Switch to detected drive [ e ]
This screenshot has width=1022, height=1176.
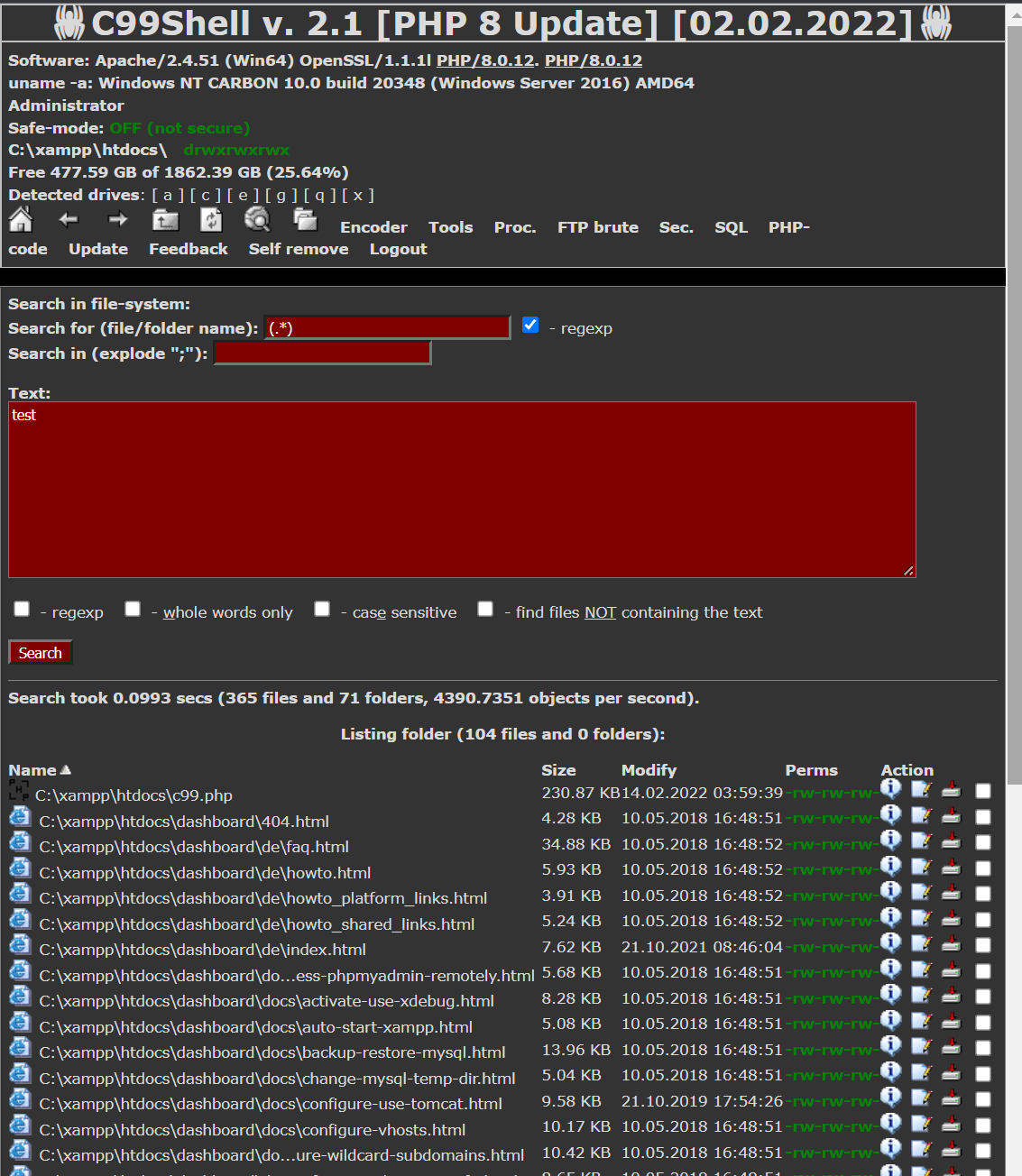(244, 195)
